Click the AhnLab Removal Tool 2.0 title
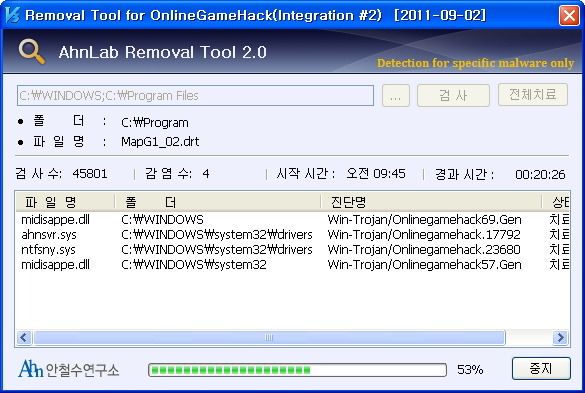This screenshot has height=393, width=585. coord(163,52)
